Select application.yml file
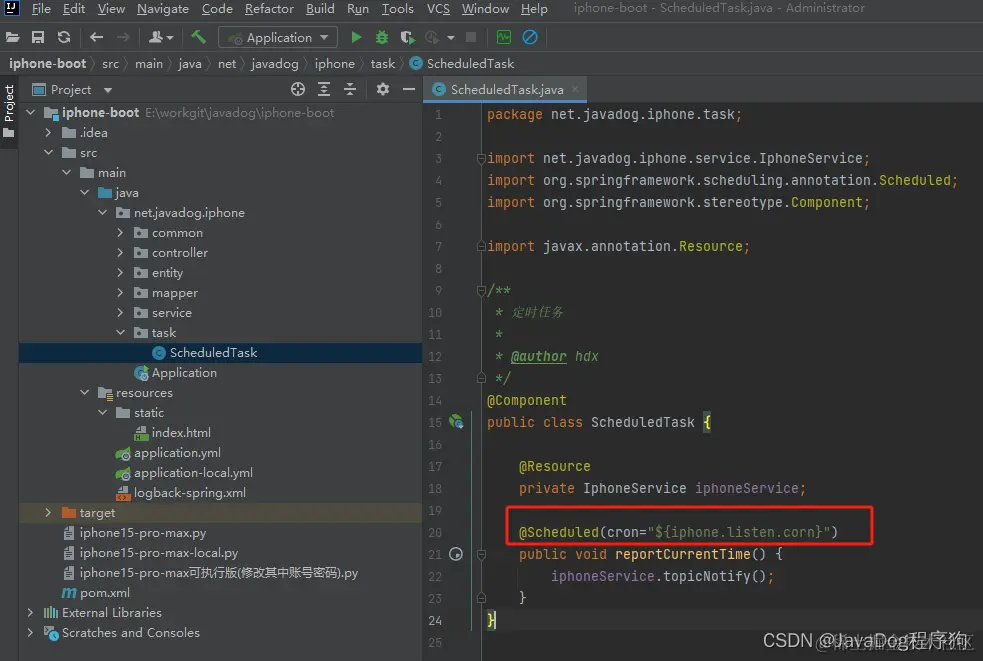The image size is (983, 661). click(168, 453)
